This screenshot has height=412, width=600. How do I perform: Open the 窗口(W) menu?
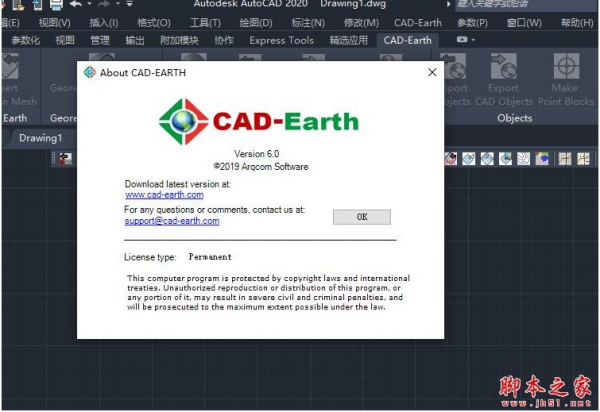pos(524,23)
